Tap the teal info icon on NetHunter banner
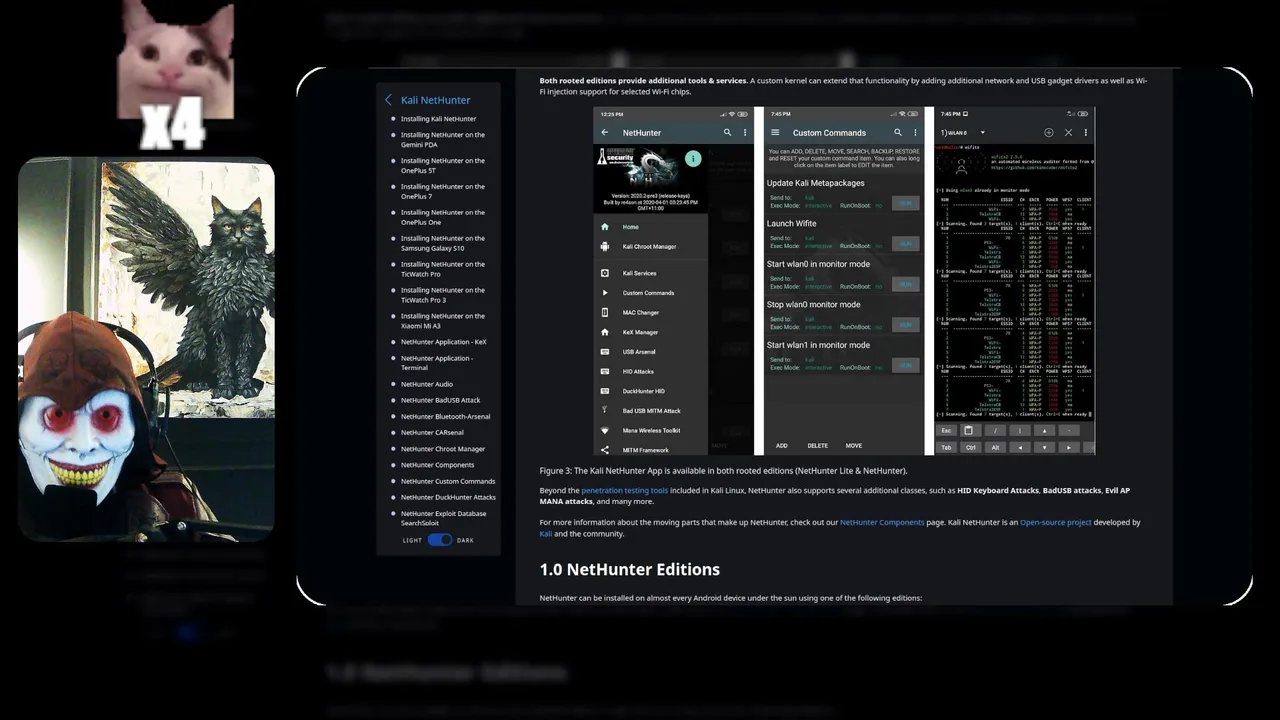This screenshot has height=720, width=1280. coord(693,158)
